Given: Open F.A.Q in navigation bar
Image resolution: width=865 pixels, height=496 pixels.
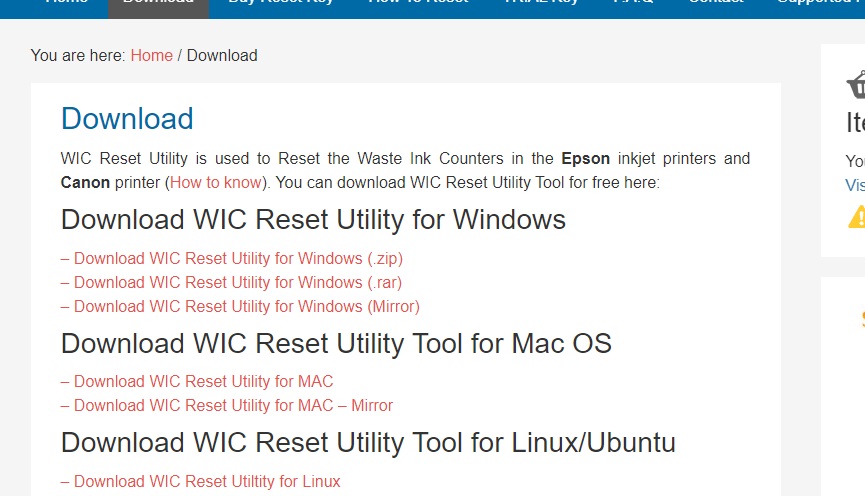Looking at the screenshot, I should coord(633,4).
